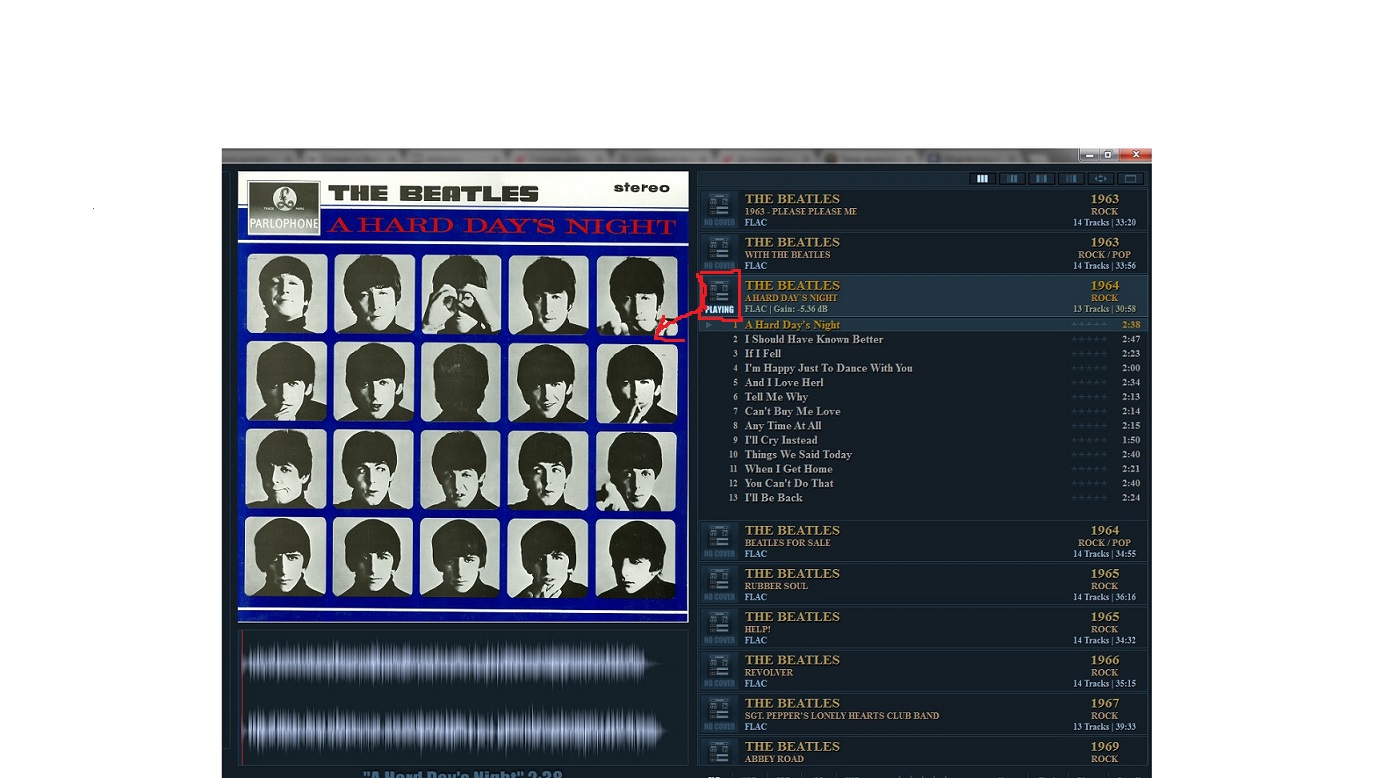Rate the track If I Fell using the stars
Viewport: 1383px width, 778px height.
1089,354
